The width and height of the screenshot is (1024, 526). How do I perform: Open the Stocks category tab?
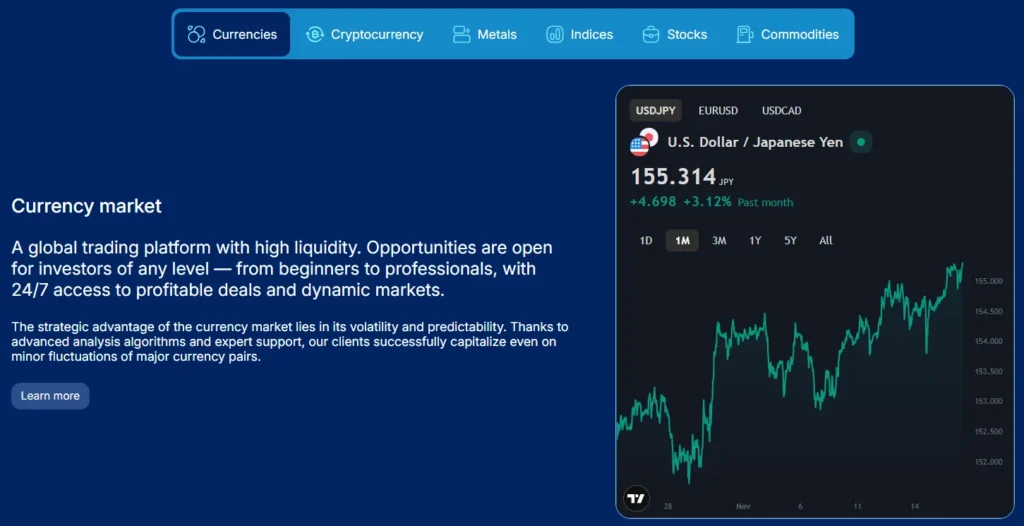click(675, 34)
